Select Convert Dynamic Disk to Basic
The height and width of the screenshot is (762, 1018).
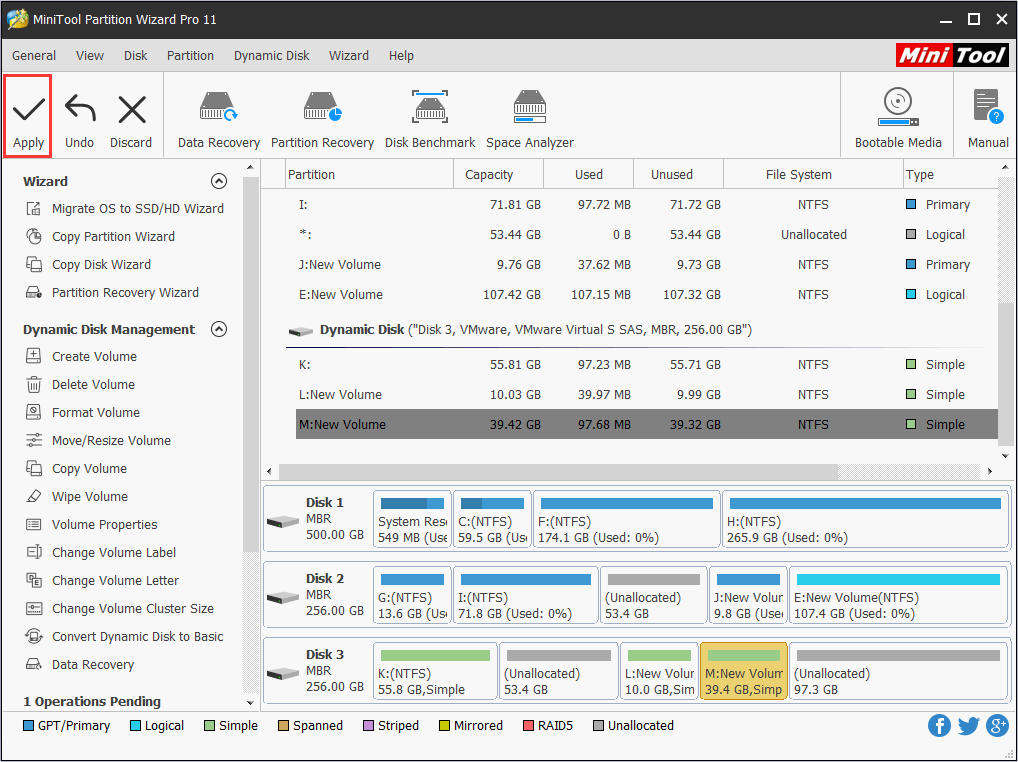124,636
